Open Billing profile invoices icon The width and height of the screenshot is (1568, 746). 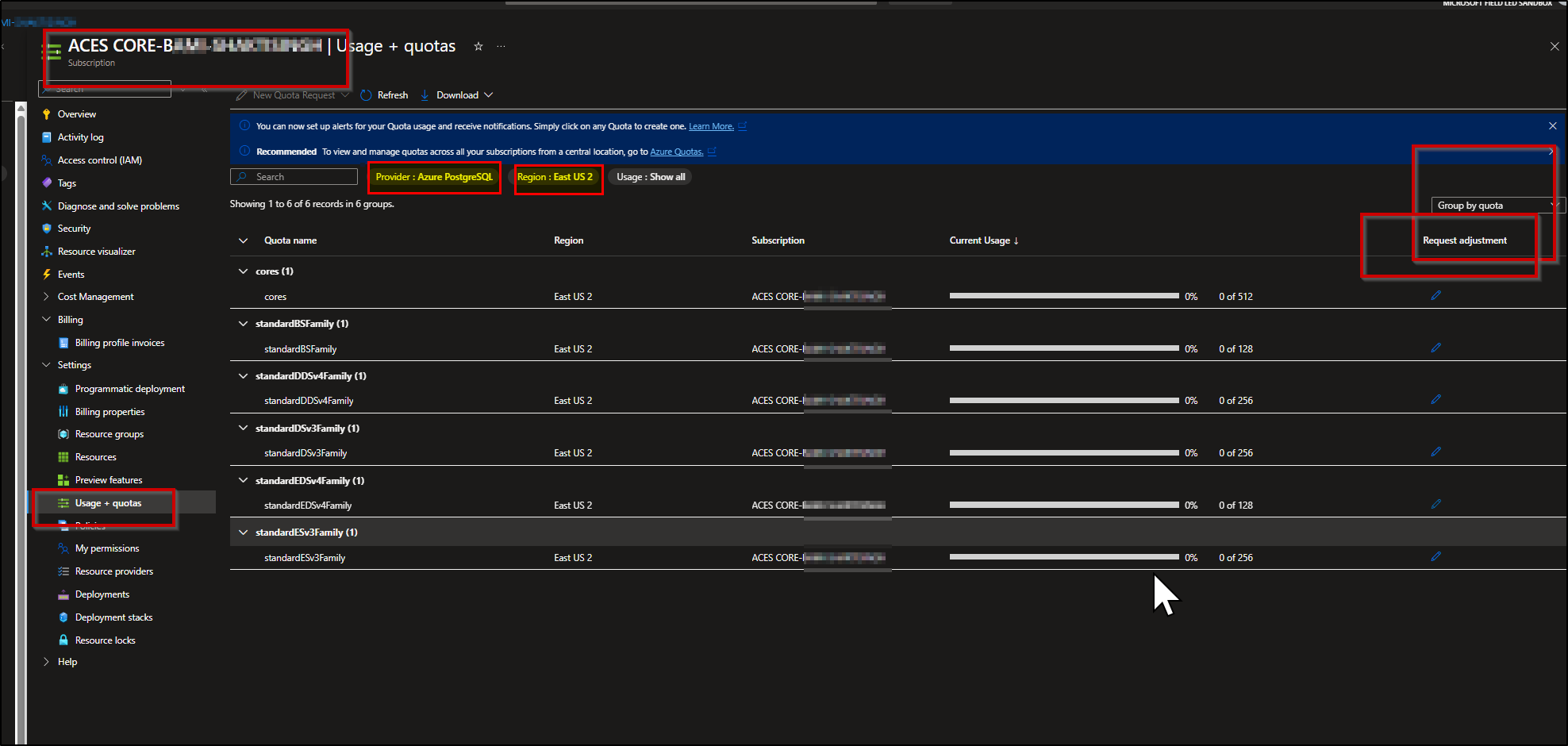point(63,343)
